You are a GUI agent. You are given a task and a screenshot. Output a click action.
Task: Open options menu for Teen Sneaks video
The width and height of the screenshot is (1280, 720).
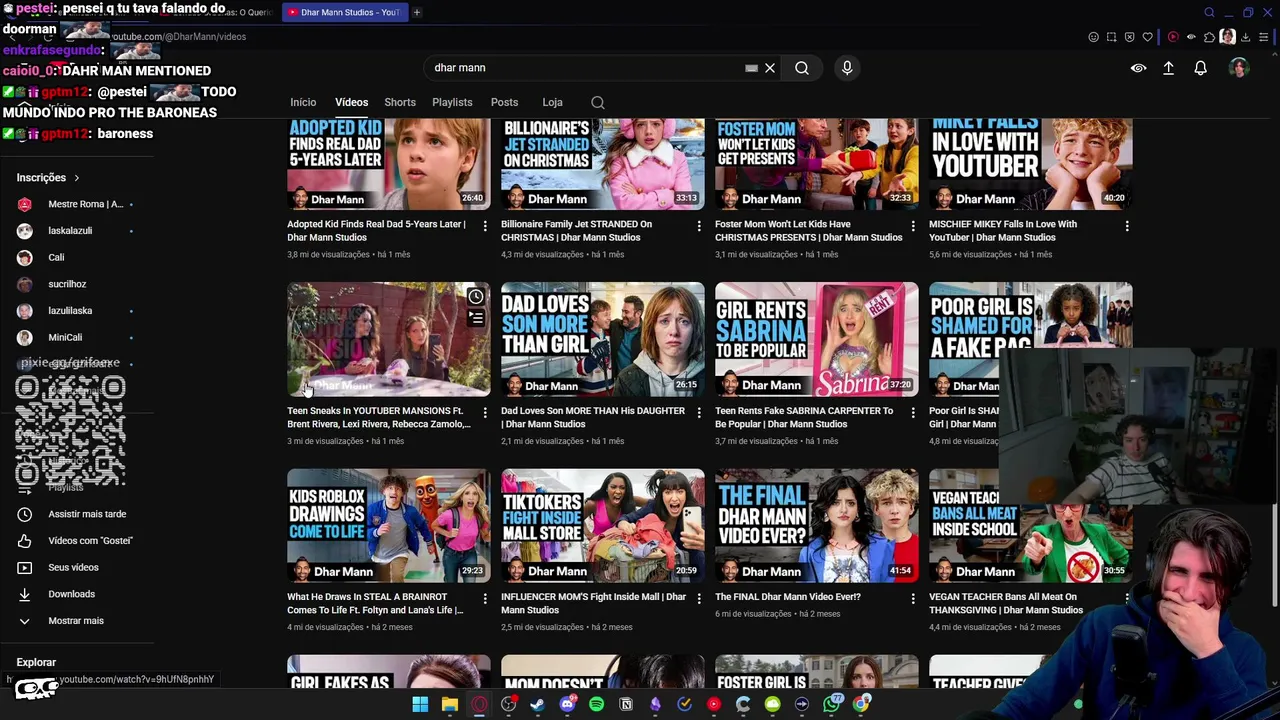[x=485, y=412]
